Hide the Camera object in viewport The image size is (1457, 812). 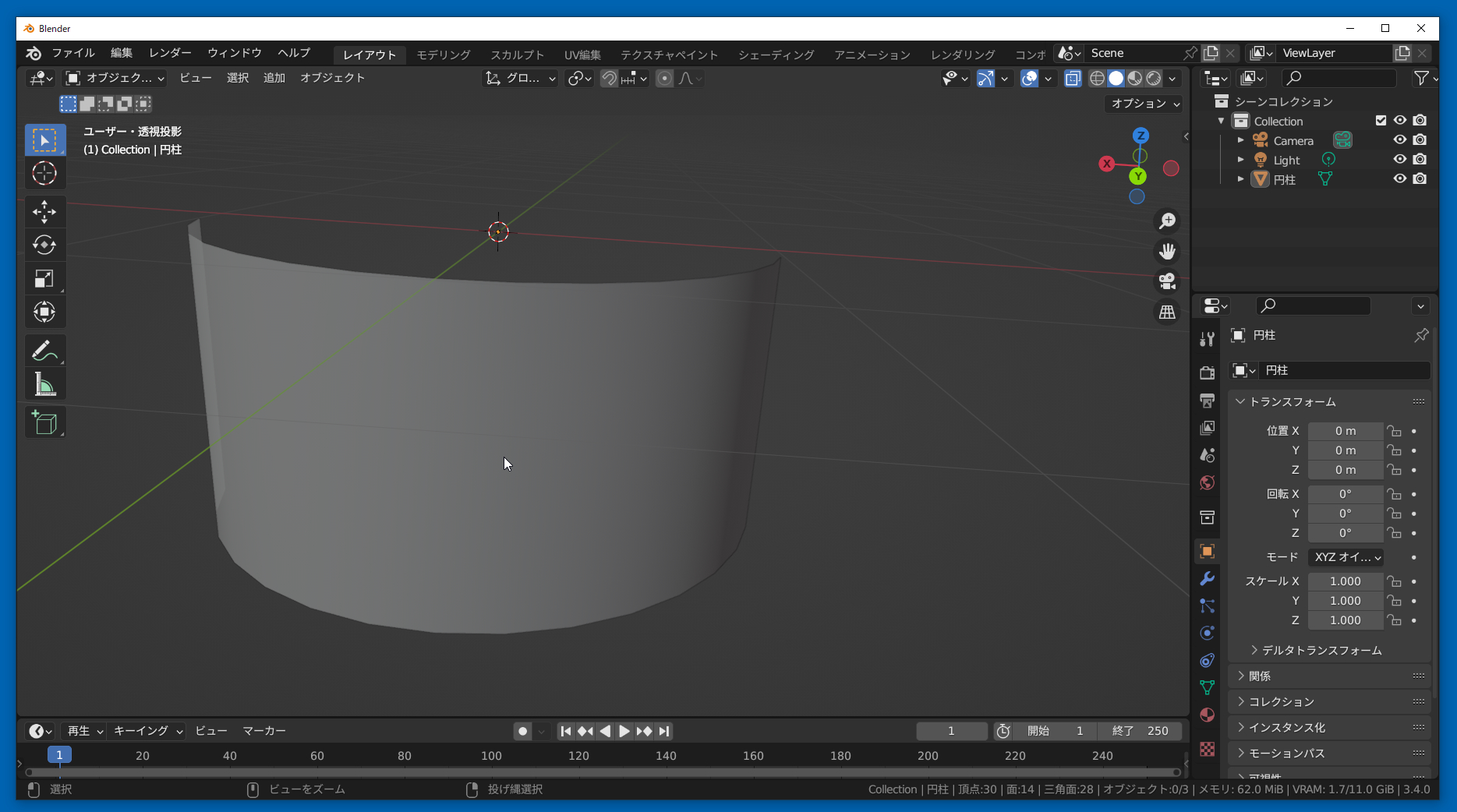coord(1400,140)
